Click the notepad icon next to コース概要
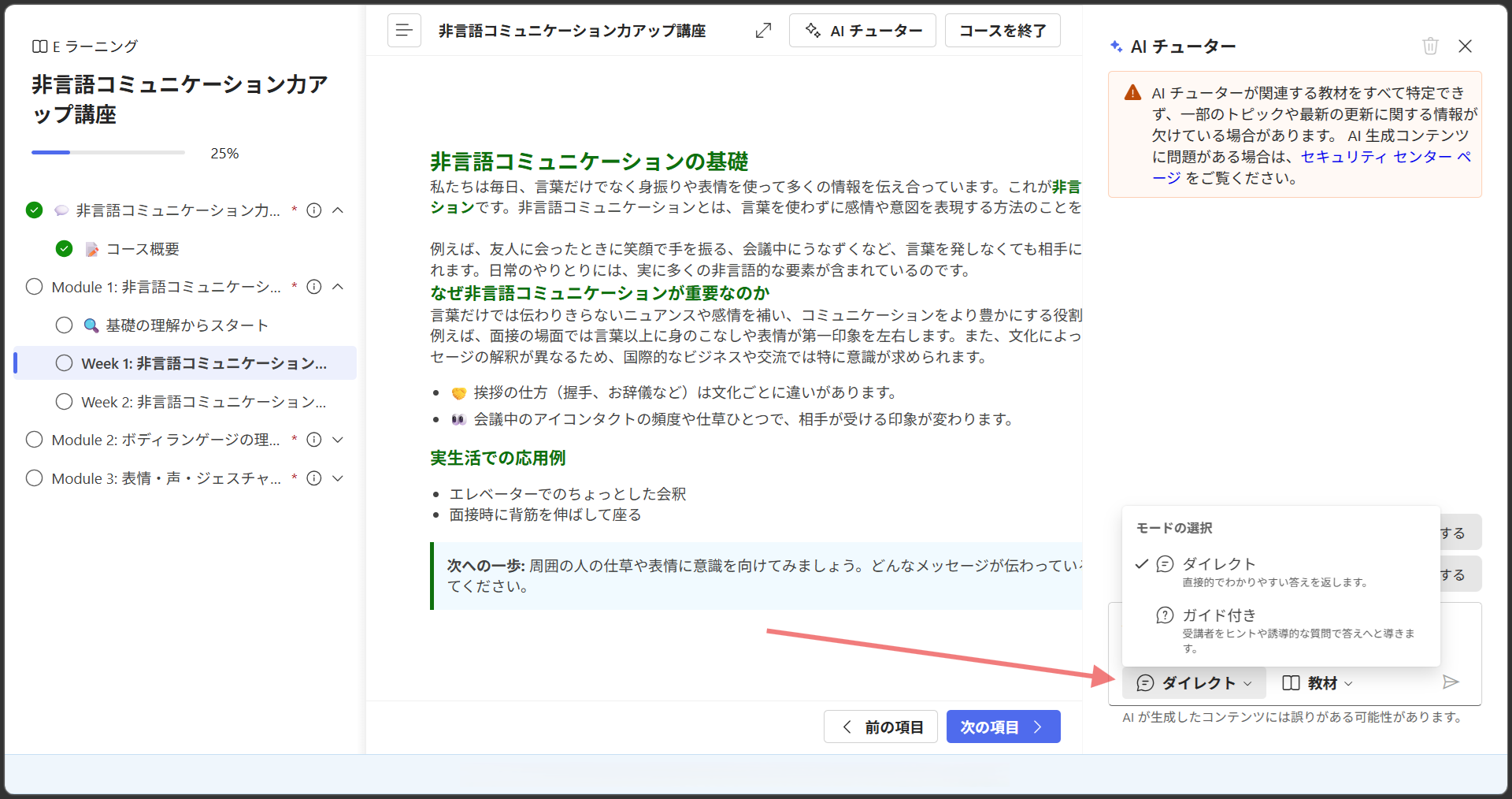Viewport: 1512px width, 799px height. pyautogui.click(x=92, y=249)
